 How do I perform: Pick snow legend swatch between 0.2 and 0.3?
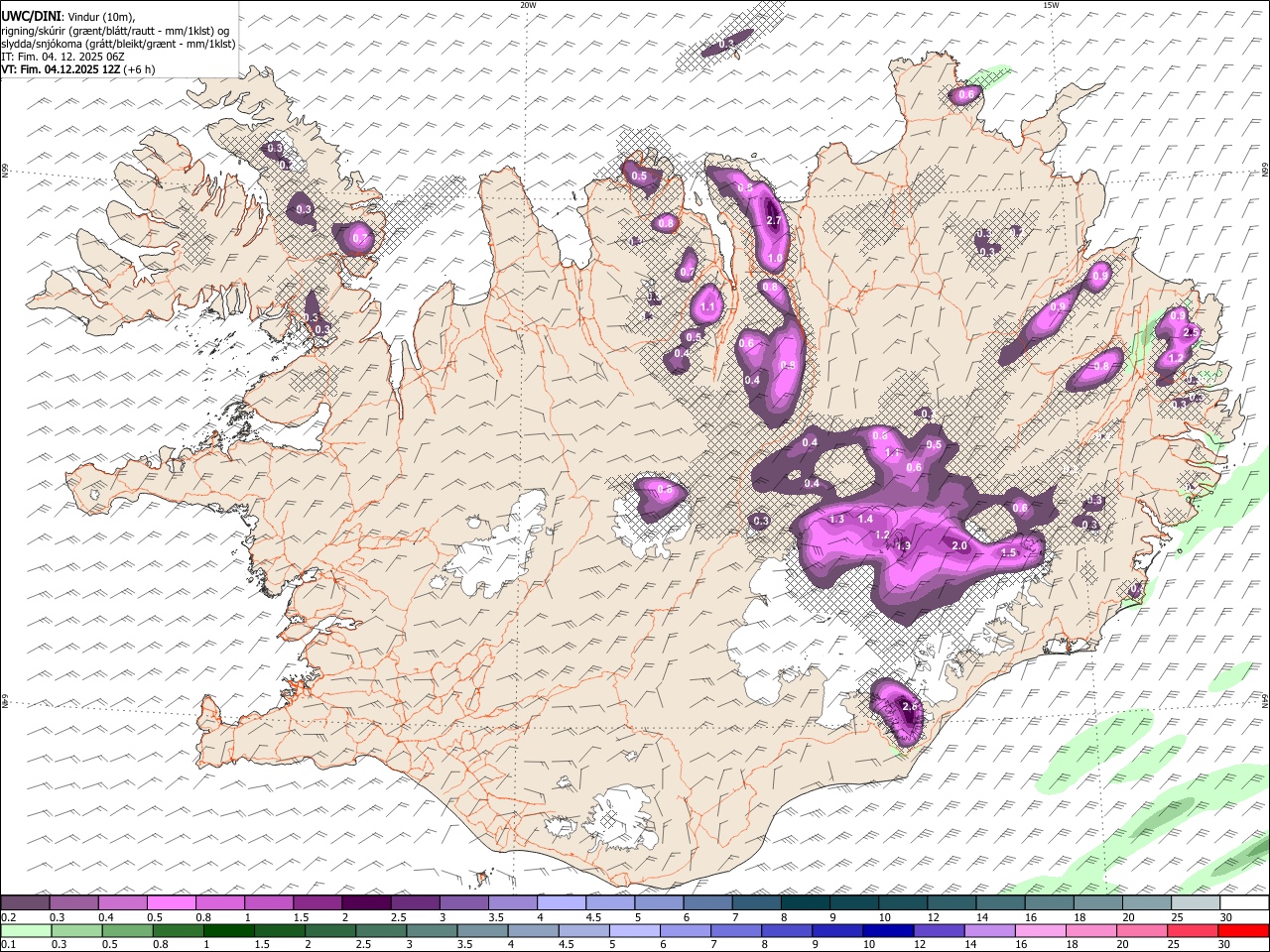click(x=25, y=902)
